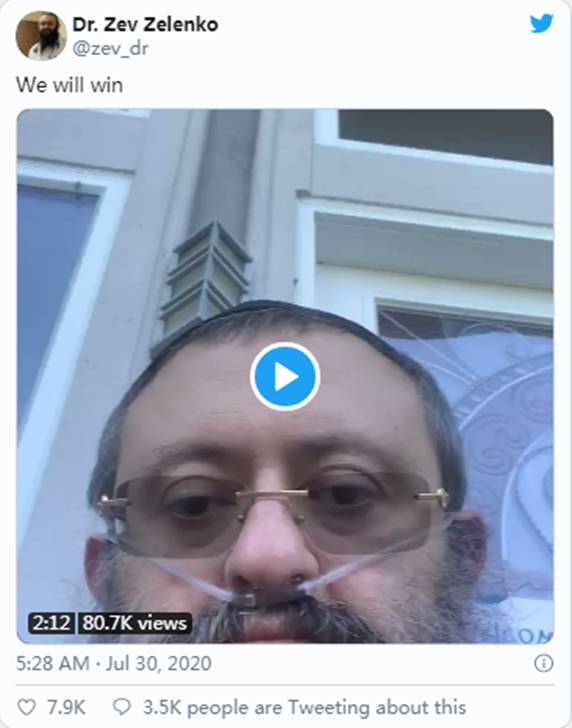Play the video with the blue play button
Viewport: 572px width, 728px height.
pyautogui.click(x=285, y=377)
